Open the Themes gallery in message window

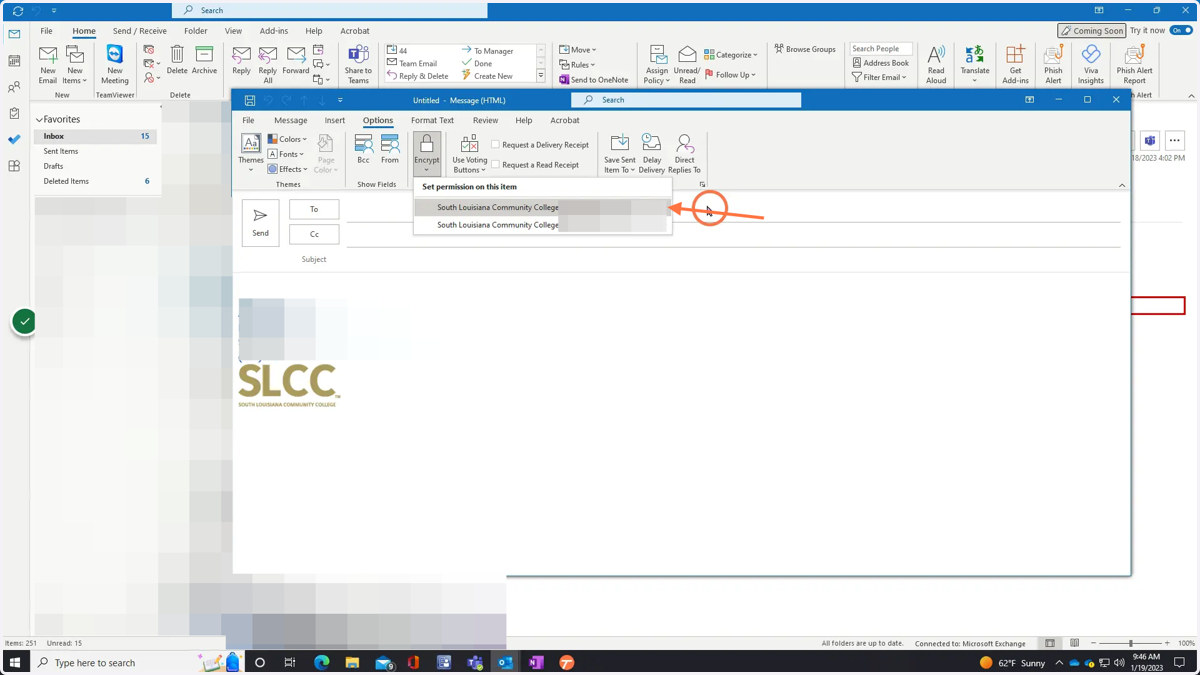(x=251, y=153)
